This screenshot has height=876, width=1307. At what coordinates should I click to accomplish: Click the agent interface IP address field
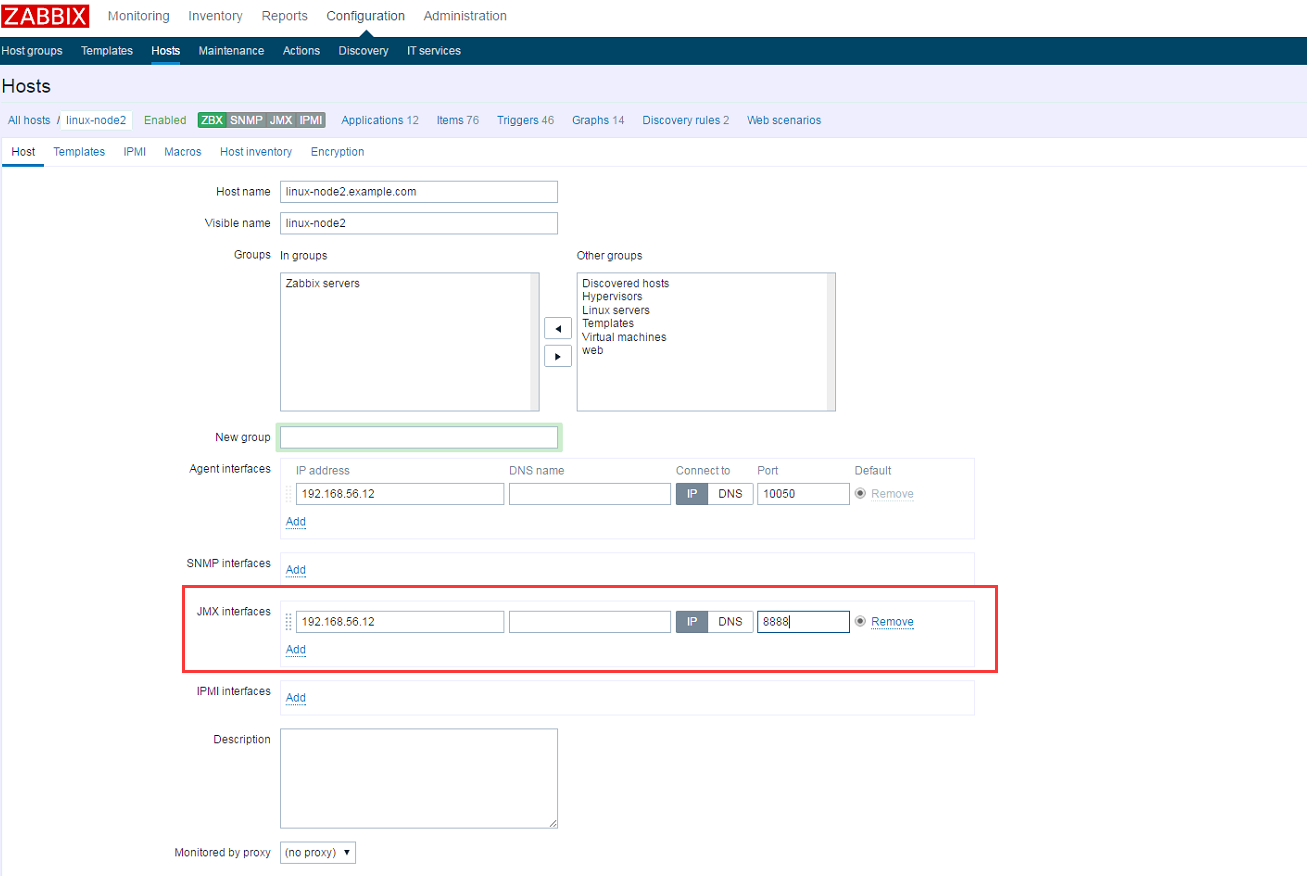(x=400, y=494)
